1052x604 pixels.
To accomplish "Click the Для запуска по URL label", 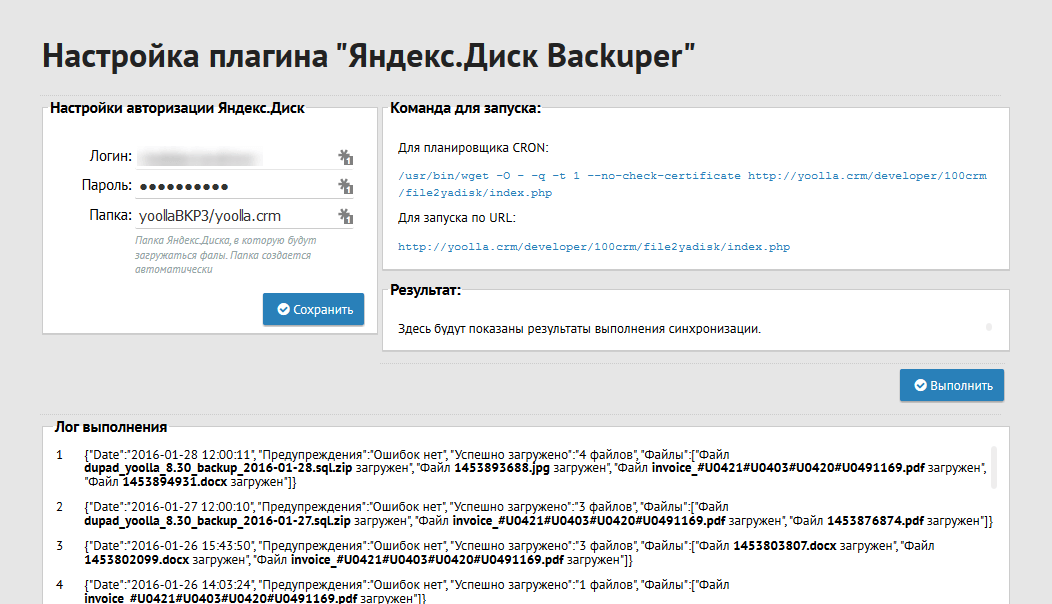I will (x=457, y=217).
